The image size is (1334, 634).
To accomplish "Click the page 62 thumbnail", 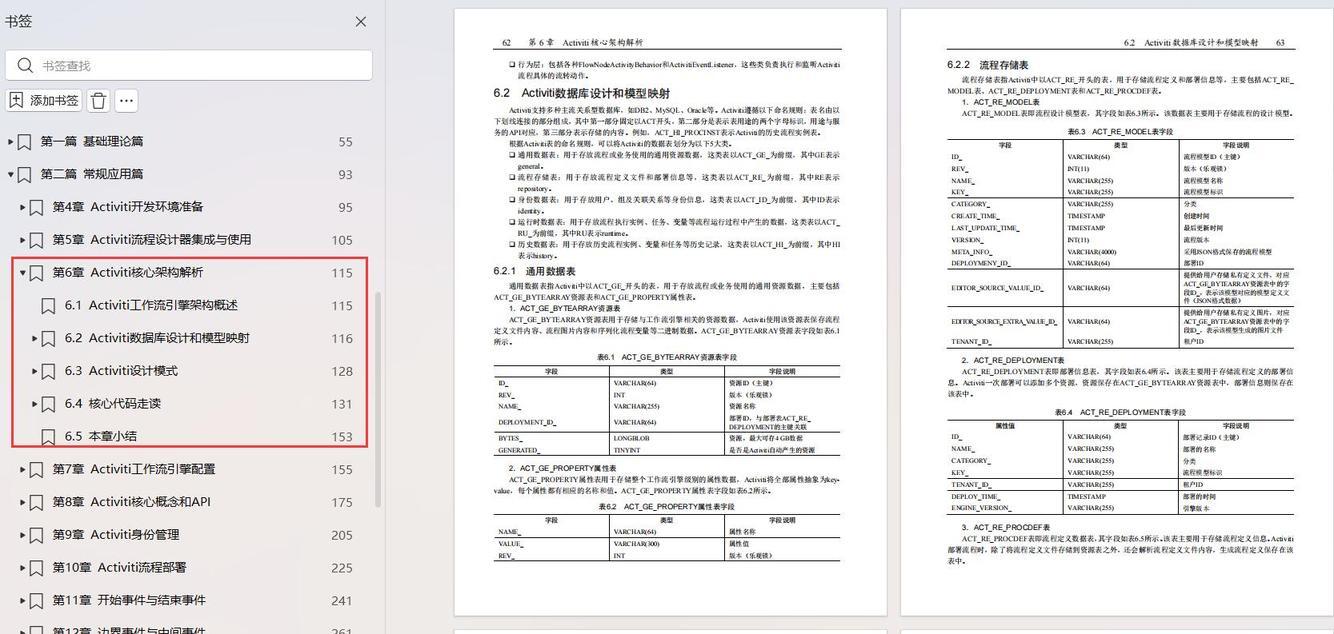I will click(670, 312).
